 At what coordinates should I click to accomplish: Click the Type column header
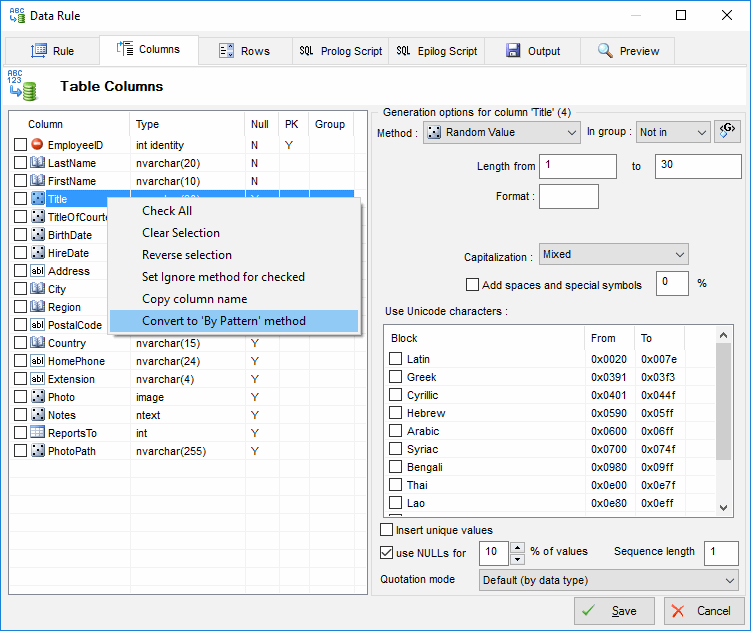187,124
